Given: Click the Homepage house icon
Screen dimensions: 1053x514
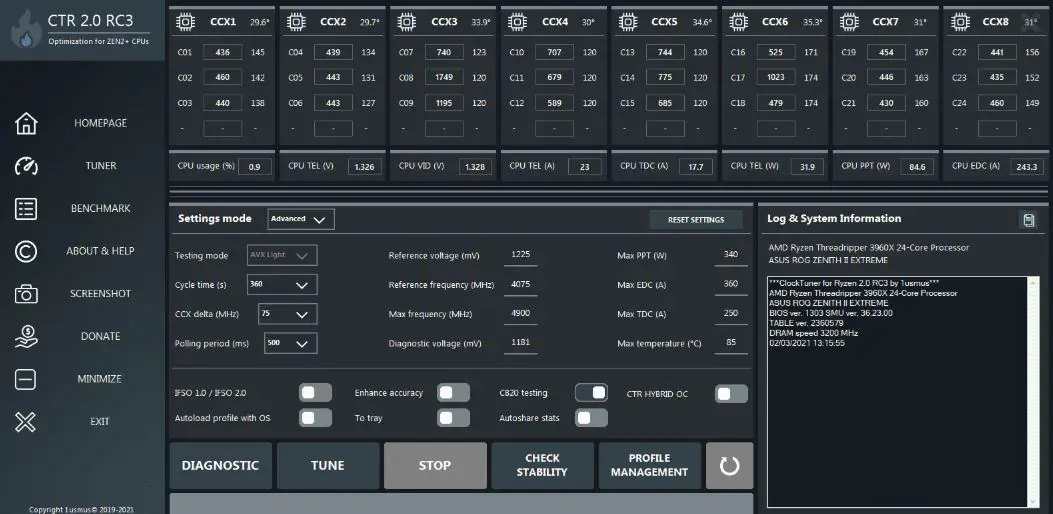Looking at the screenshot, I should 26,123.
